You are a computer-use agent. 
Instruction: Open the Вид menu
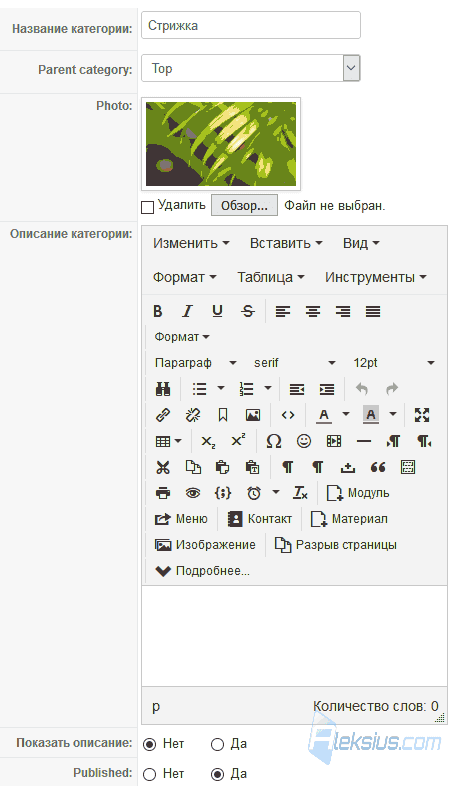click(361, 244)
